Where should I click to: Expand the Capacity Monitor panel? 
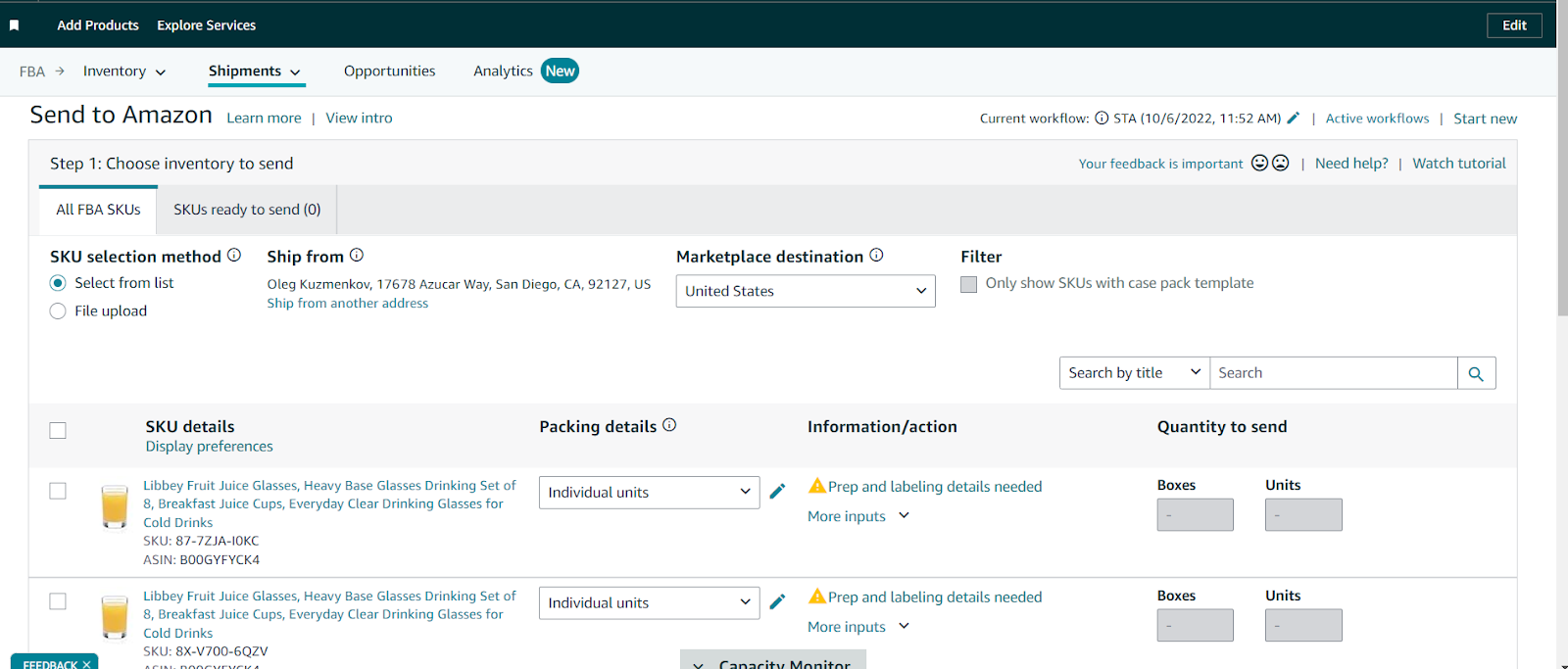[x=773, y=660]
